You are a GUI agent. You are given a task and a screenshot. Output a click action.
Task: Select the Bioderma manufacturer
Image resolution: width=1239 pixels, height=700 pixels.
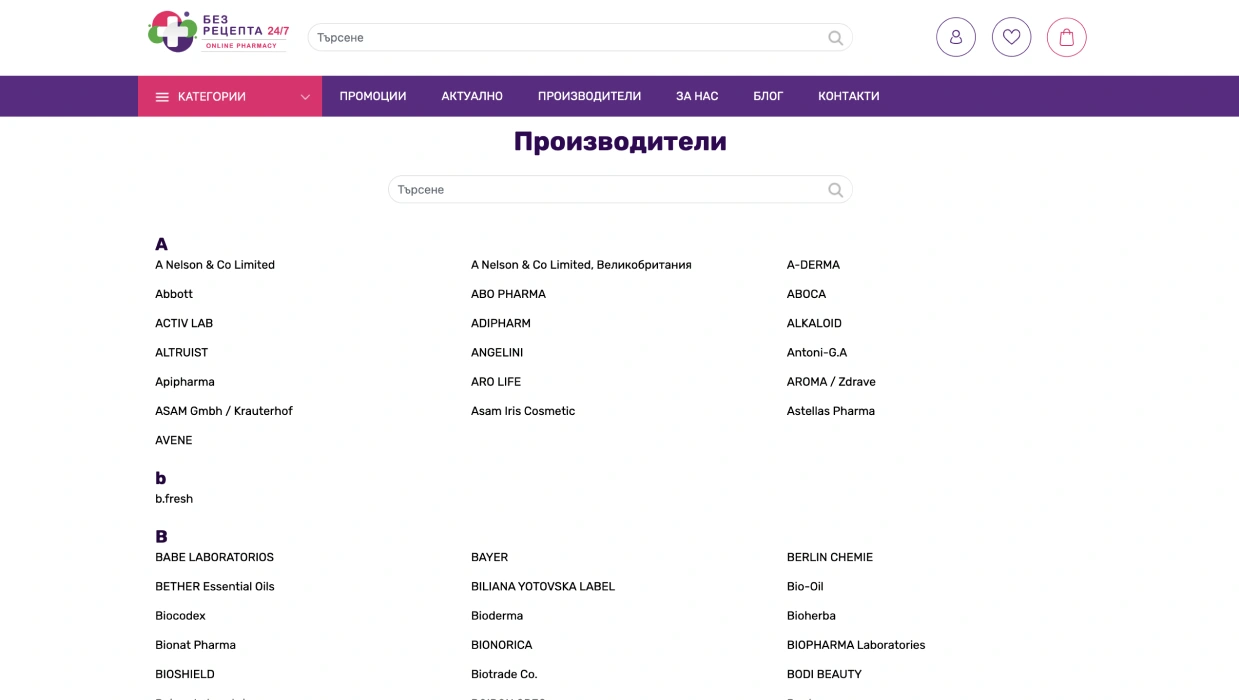click(497, 616)
